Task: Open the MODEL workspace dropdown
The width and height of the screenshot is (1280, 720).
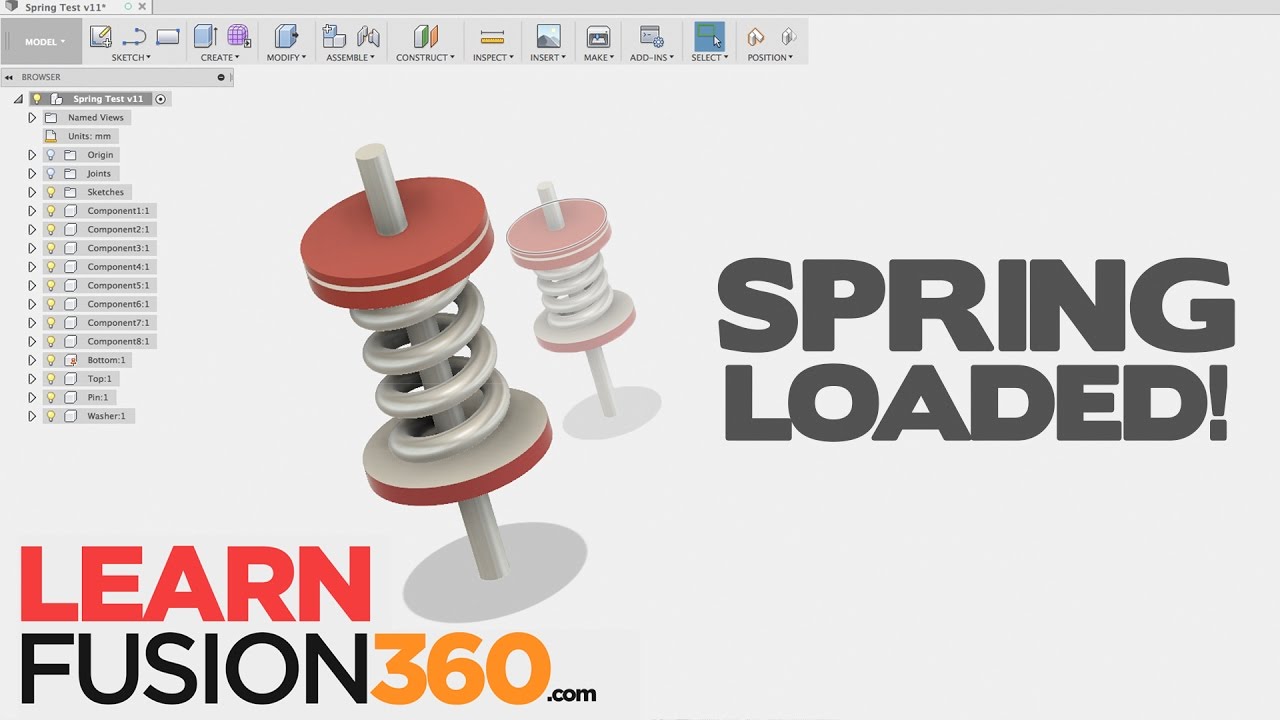Action: tap(45, 42)
